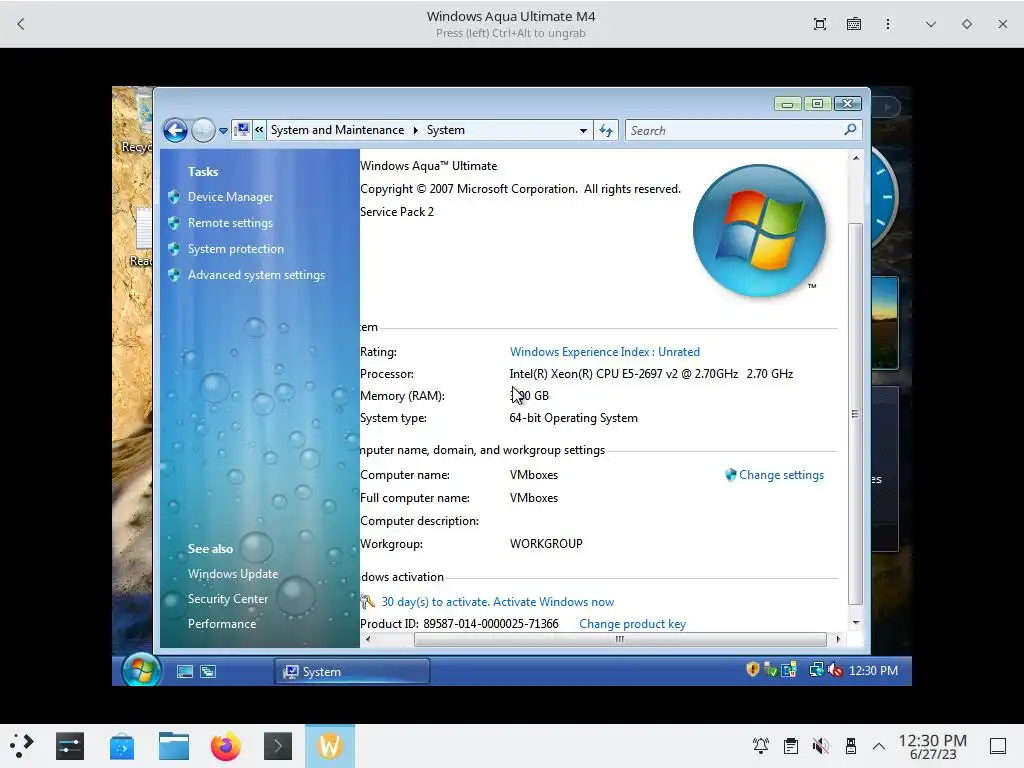
Task: Expand hidden host tray icons arrow
Action: 879,746
